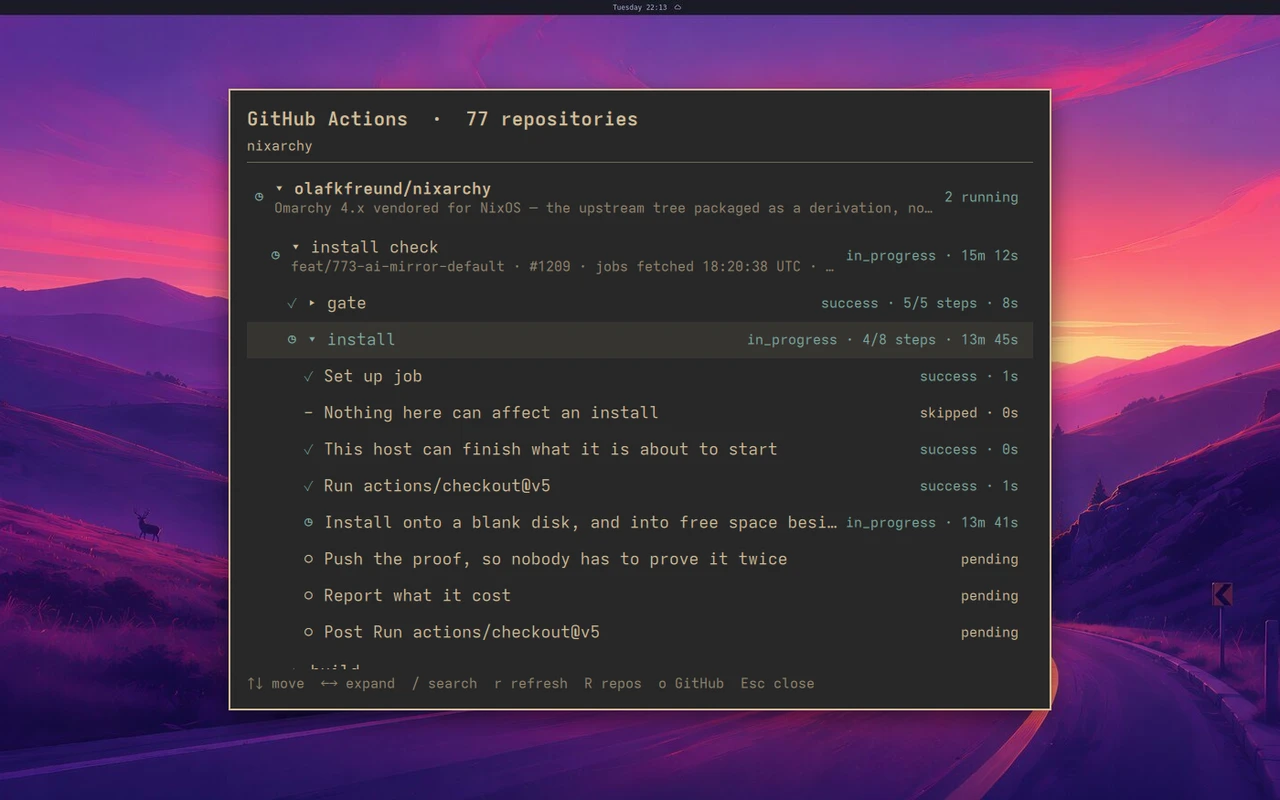The image size is (1280, 800).
Task: Click the skipped dash icon before Nothing here
Action: pyautogui.click(x=308, y=413)
